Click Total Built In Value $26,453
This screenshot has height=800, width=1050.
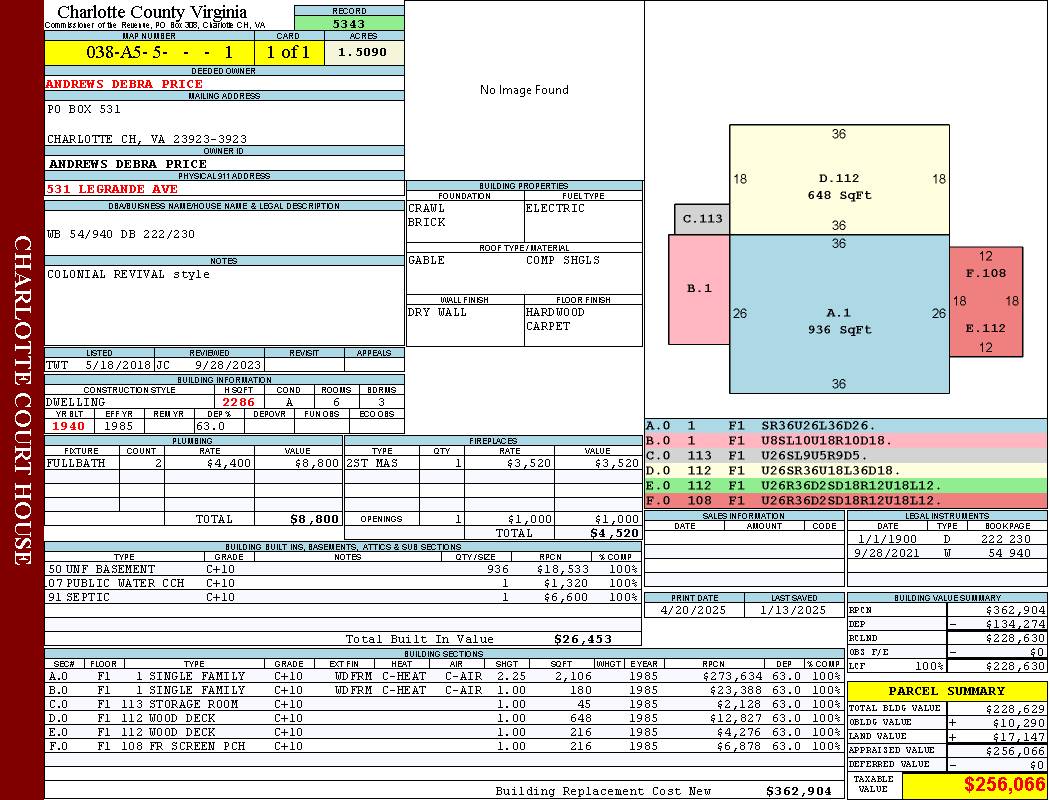[x=479, y=639]
